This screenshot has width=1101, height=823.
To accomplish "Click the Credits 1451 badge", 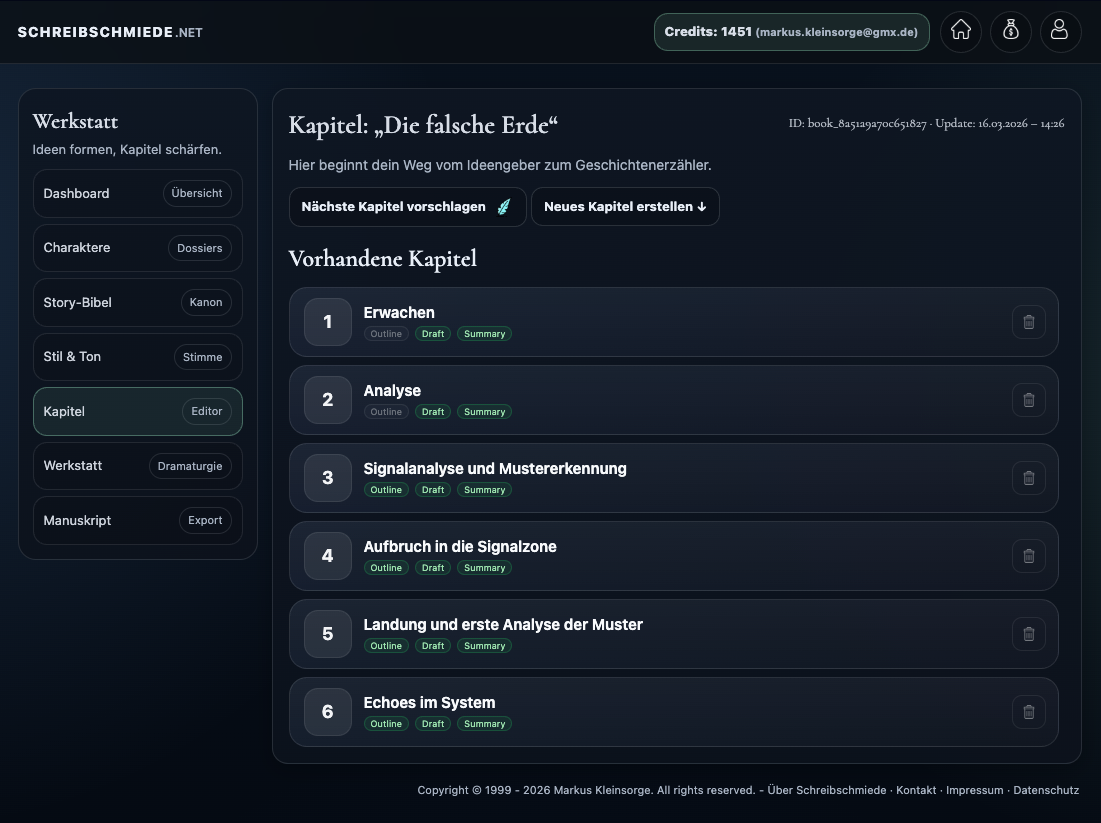I will (791, 32).
